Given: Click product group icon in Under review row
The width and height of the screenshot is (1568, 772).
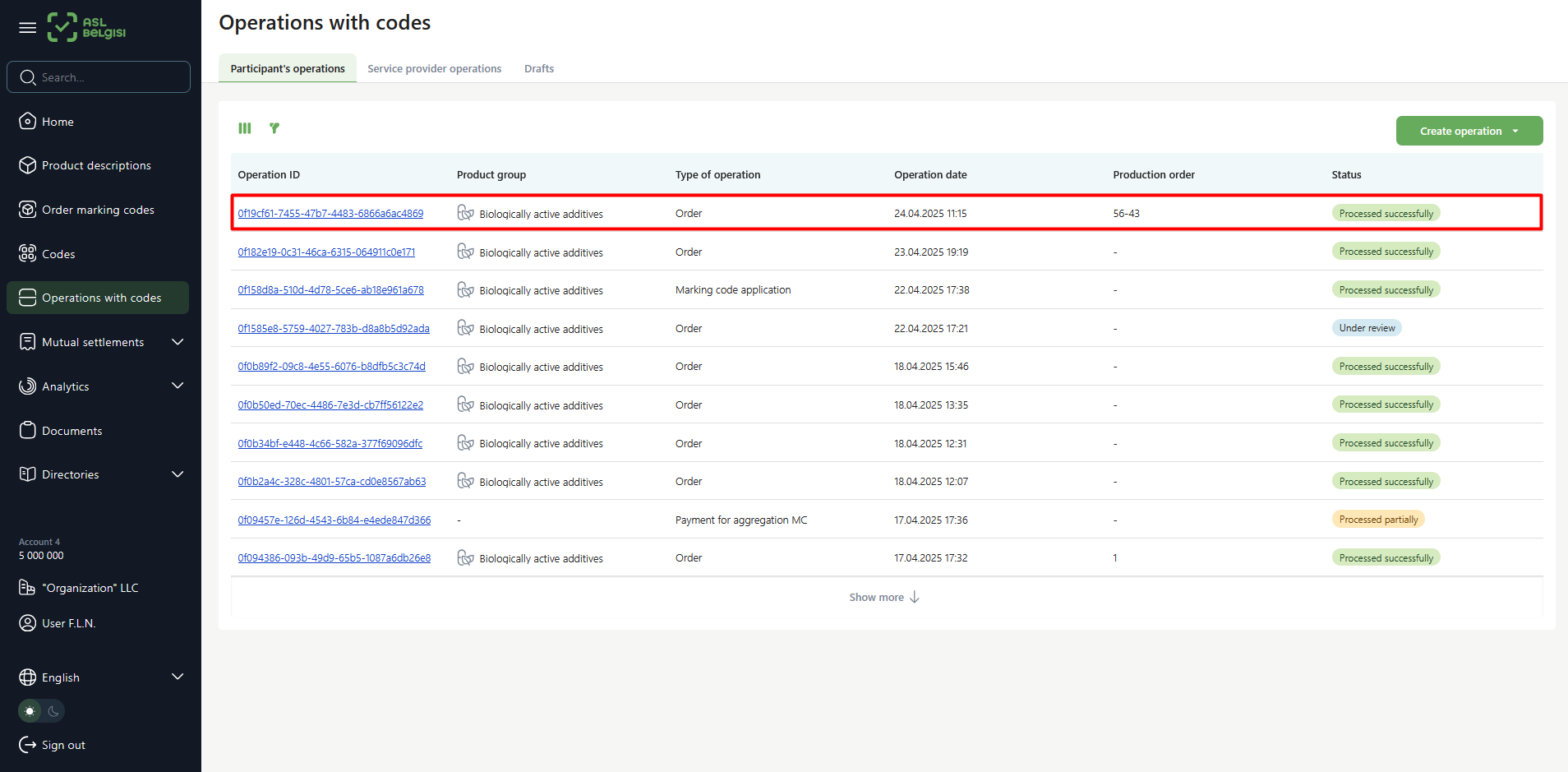Looking at the screenshot, I should pyautogui.click(x=465, y=328).
